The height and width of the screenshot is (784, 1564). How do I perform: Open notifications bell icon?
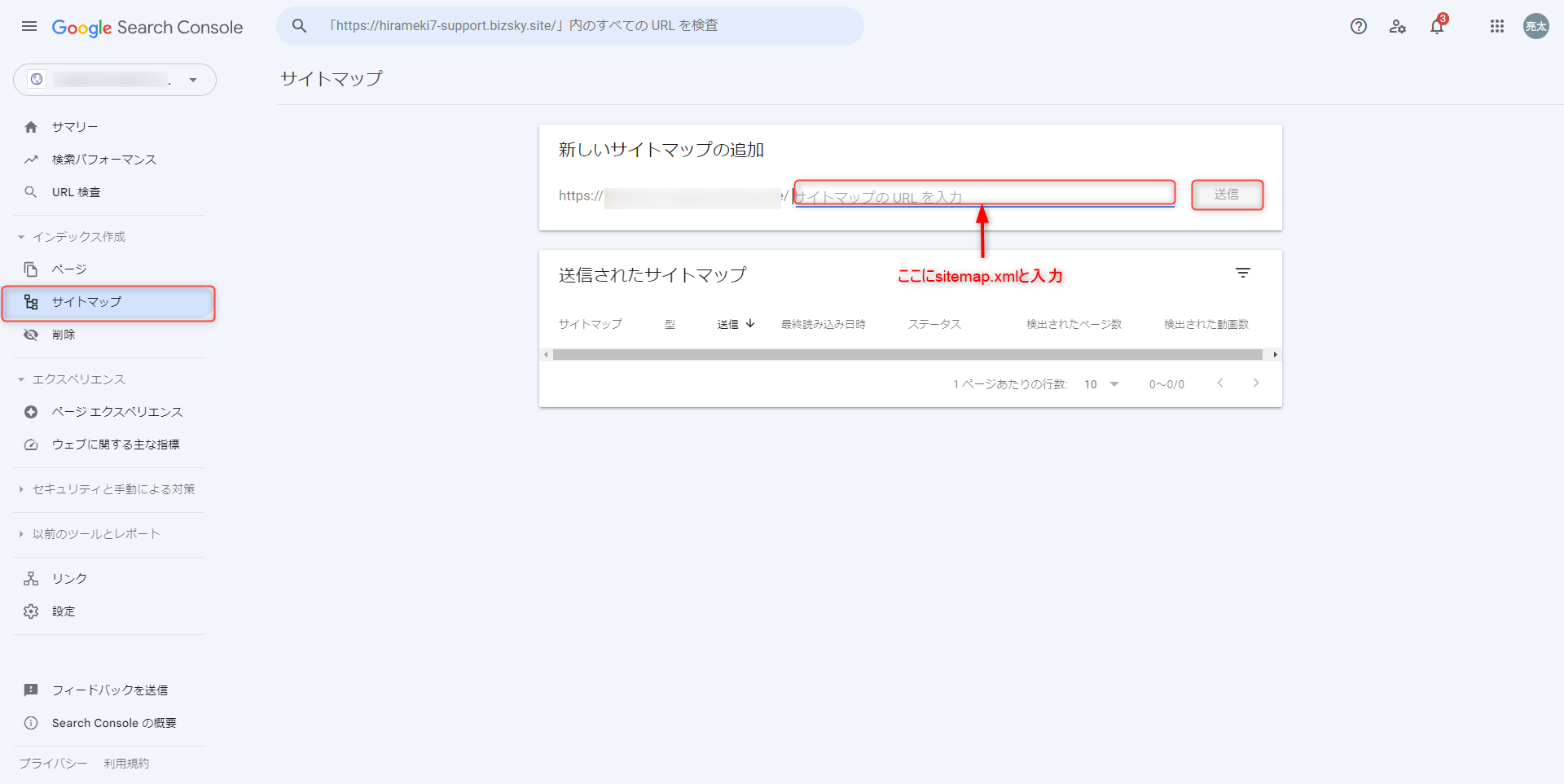(1437, 26)
